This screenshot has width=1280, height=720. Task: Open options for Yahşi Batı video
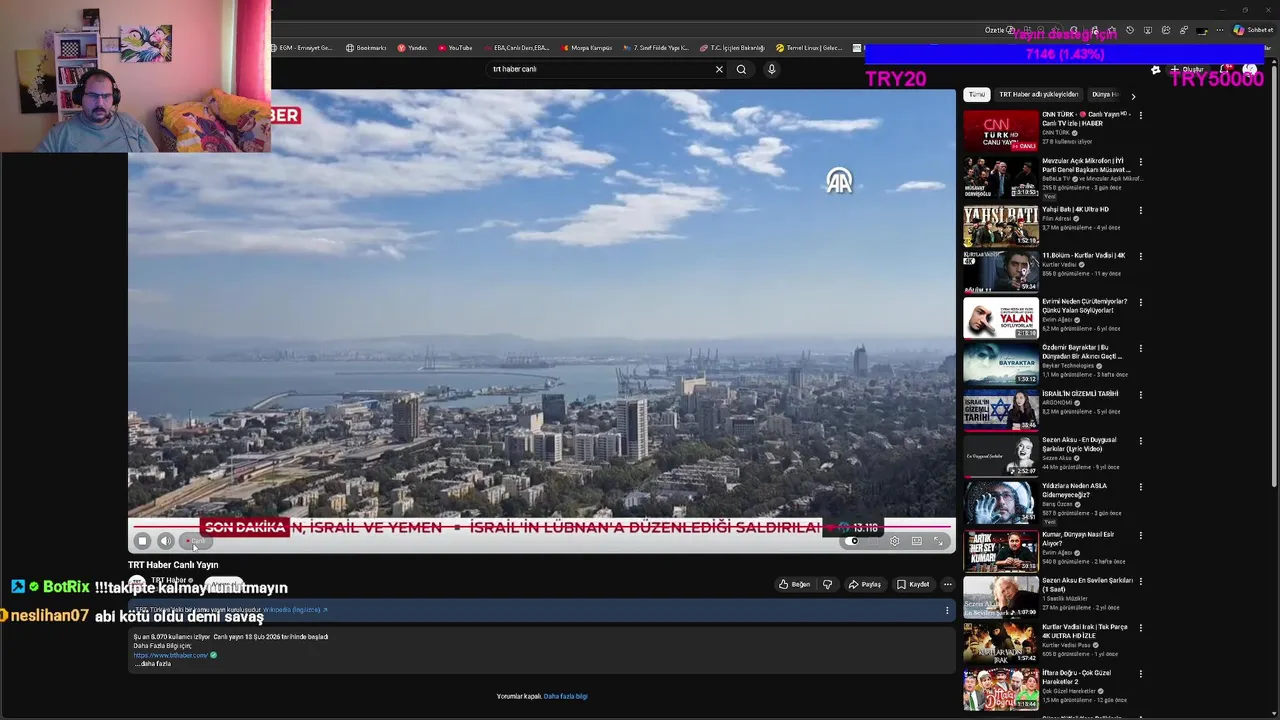(x=1141, y=209)
